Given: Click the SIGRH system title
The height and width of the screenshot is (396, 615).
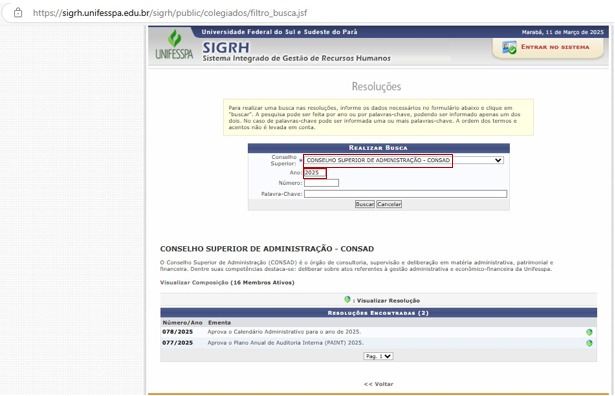Looking at the screenshot, I should pos(226,47).
